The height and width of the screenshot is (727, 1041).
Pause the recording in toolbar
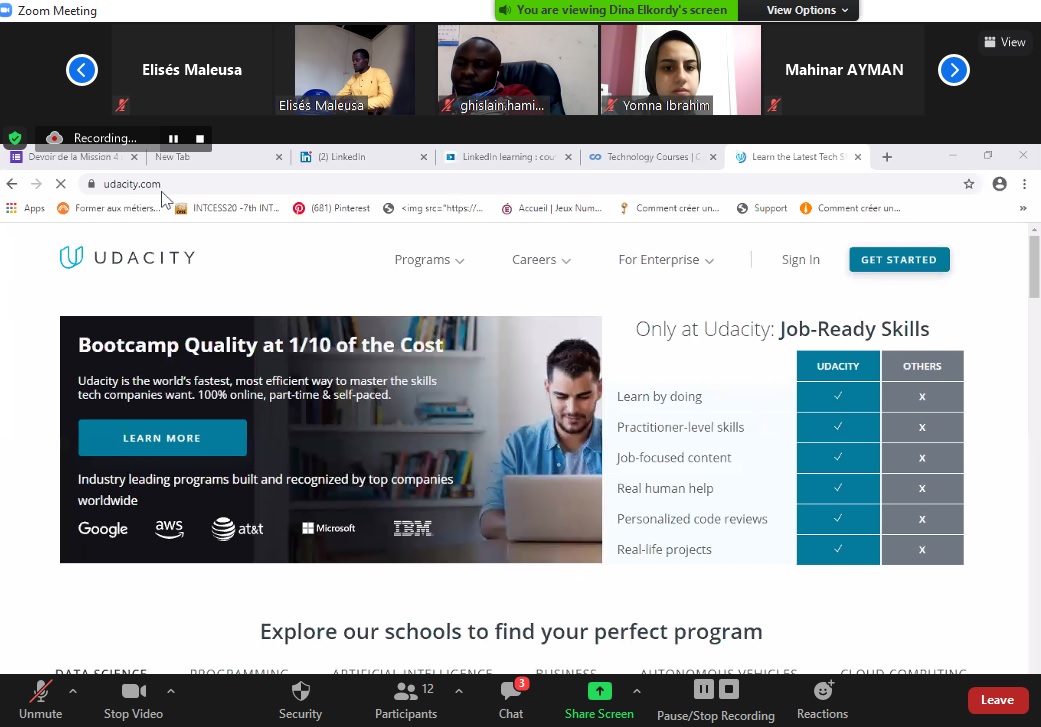point(704,689)
